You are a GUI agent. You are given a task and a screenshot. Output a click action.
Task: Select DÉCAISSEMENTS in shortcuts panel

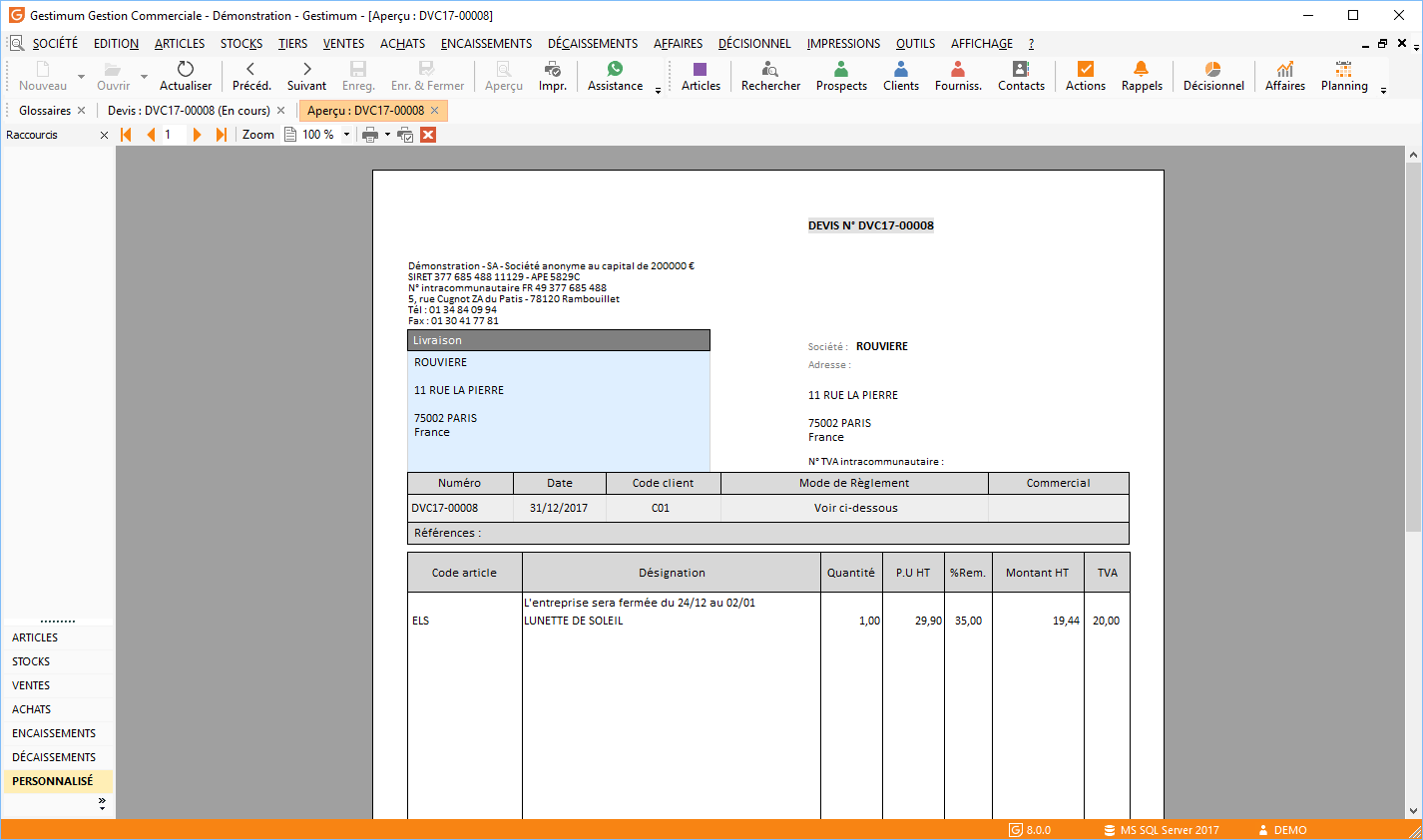coord(57,757)
